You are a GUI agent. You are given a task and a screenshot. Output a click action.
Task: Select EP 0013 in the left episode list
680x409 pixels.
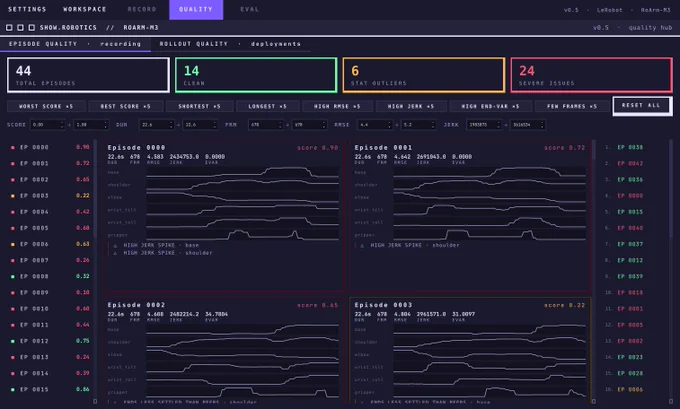click(x=50, y=357)
